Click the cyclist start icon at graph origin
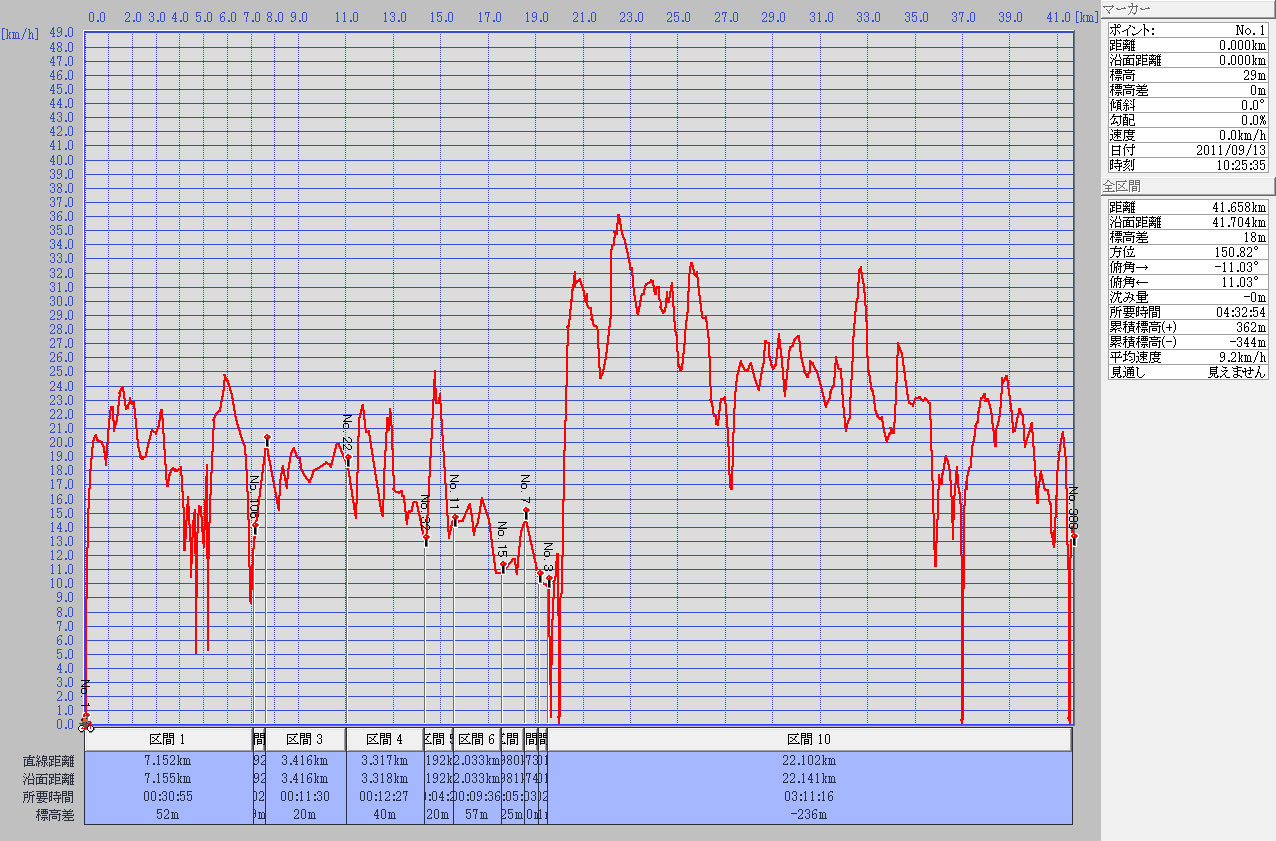Image resolution: width=1276 pixels, height=841 pixels. click(x=86, y=725)
